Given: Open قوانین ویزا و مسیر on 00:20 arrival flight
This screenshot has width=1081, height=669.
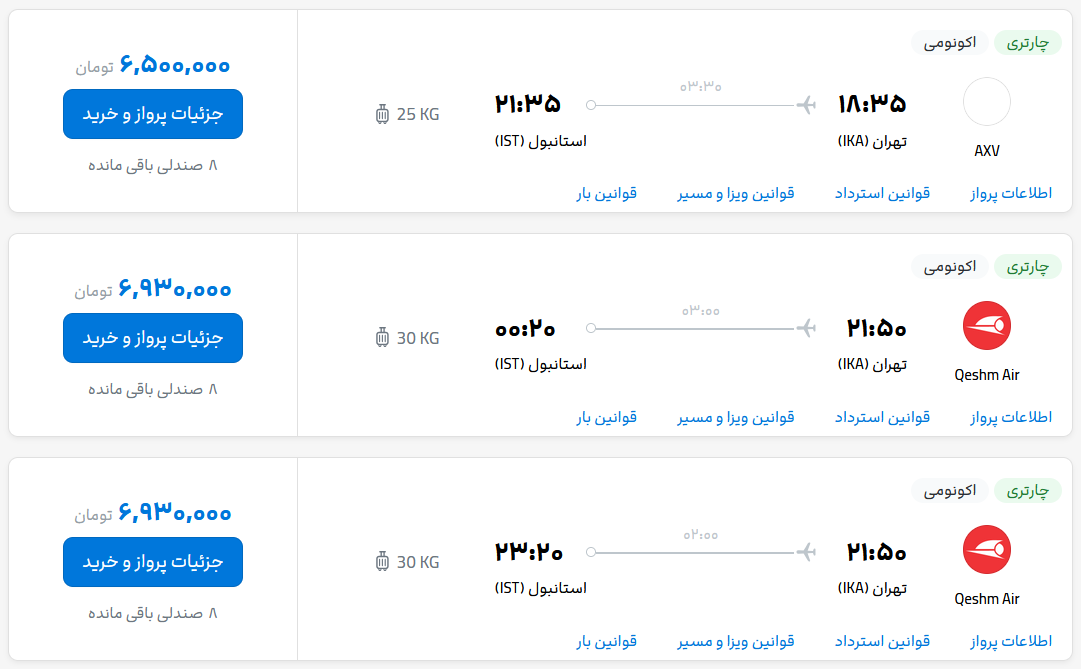Looking at the screenshot, I should click(736, 417).
